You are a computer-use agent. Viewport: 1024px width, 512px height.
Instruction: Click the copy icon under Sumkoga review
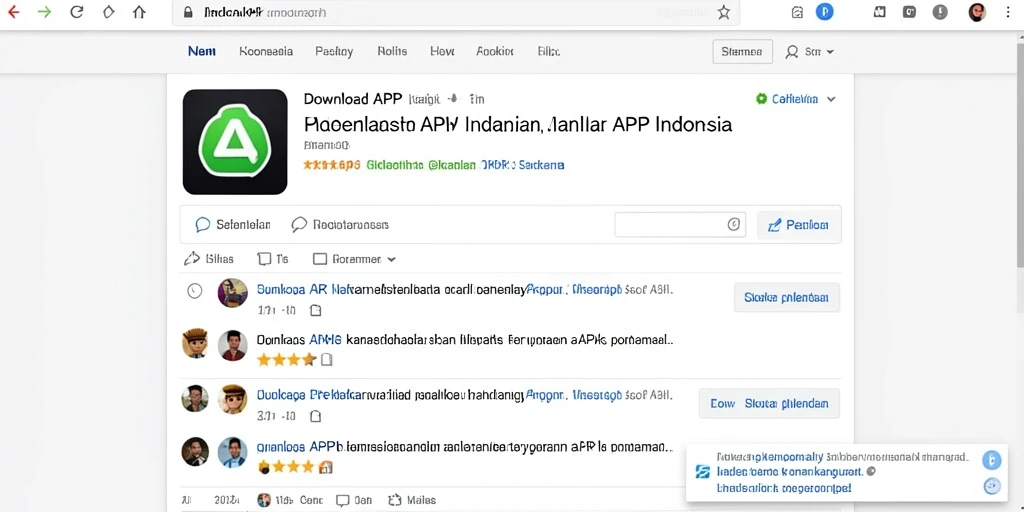tap(315, 310)
